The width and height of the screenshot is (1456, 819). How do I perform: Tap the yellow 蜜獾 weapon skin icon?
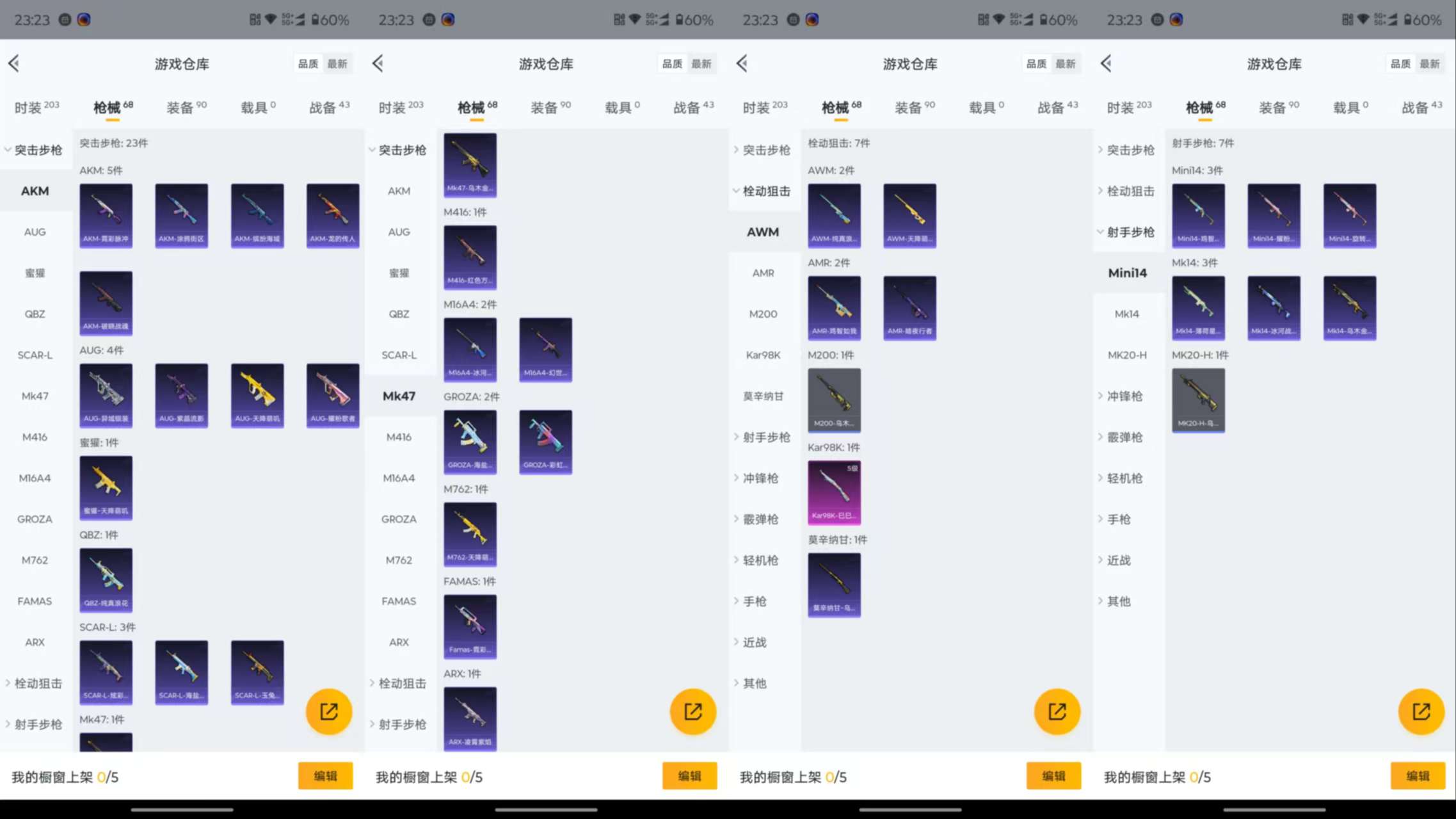click(106, 487)
